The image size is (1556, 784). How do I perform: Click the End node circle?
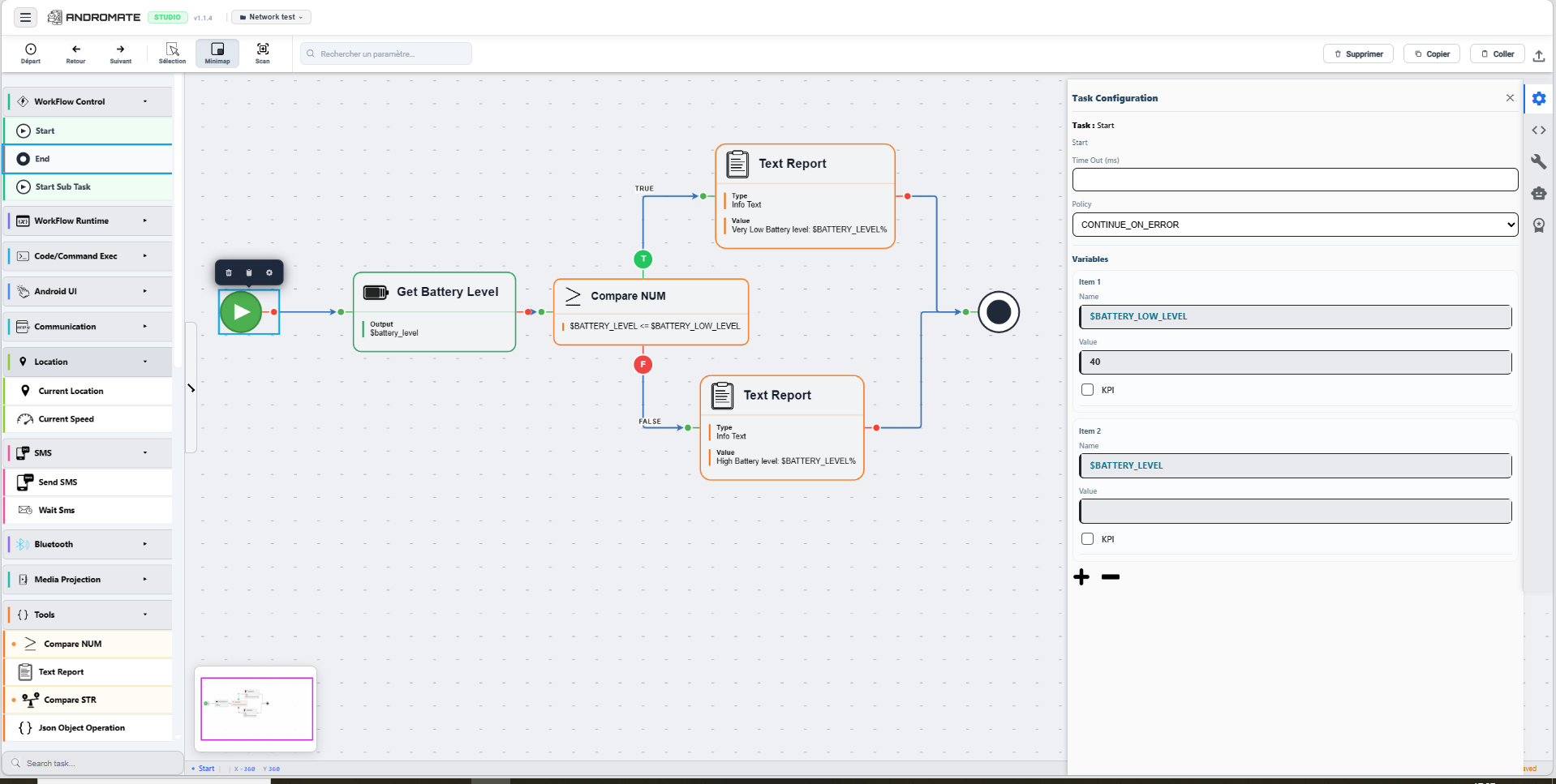tap(999, 312)
